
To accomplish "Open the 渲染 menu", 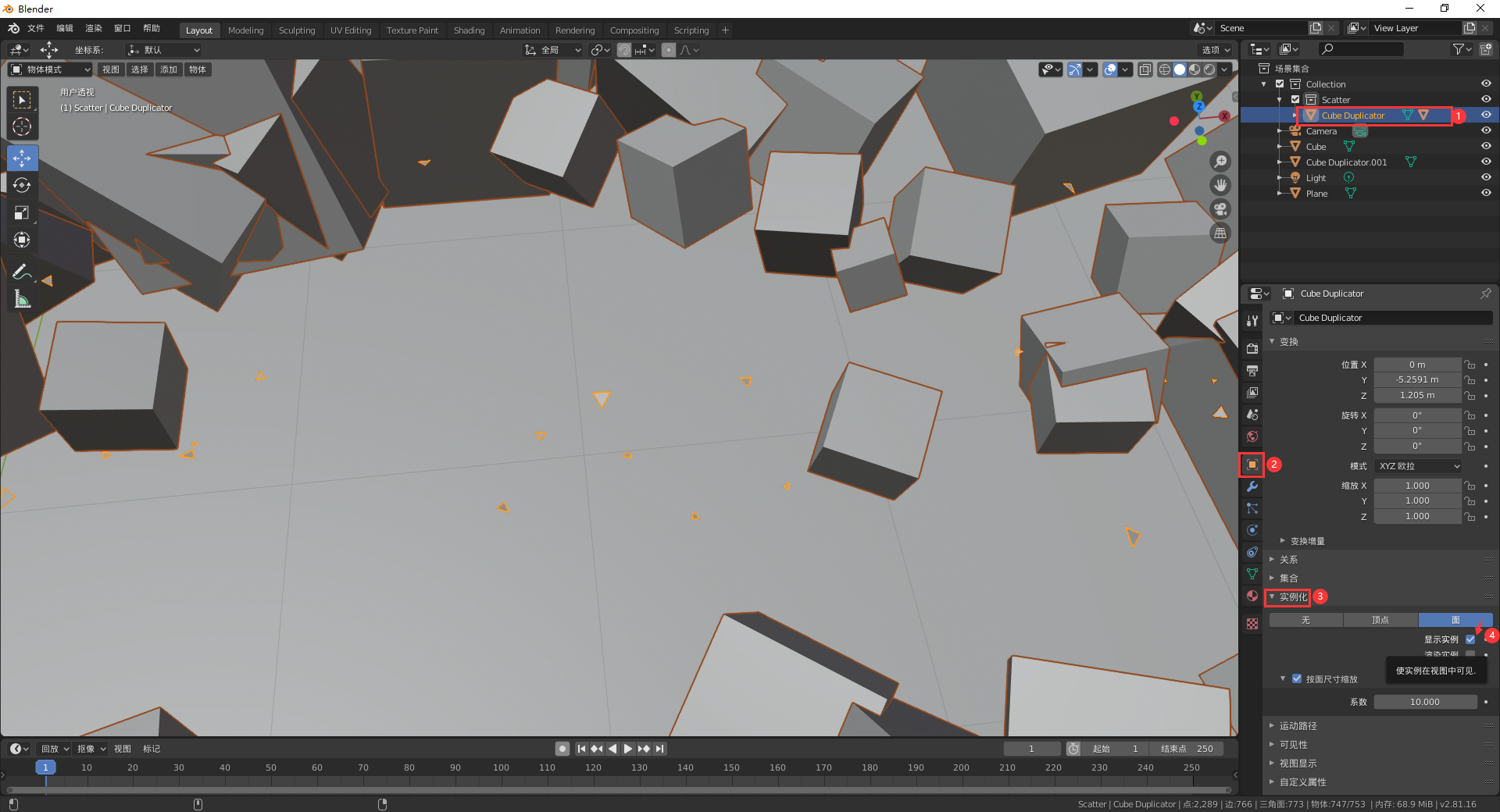I will click(x=94, y=28).
